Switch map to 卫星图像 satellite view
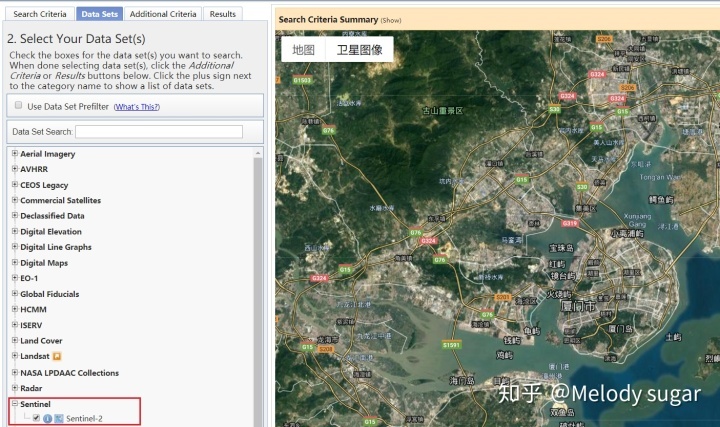The height and width of the screenshot is (427, 720). pos(360,50)
